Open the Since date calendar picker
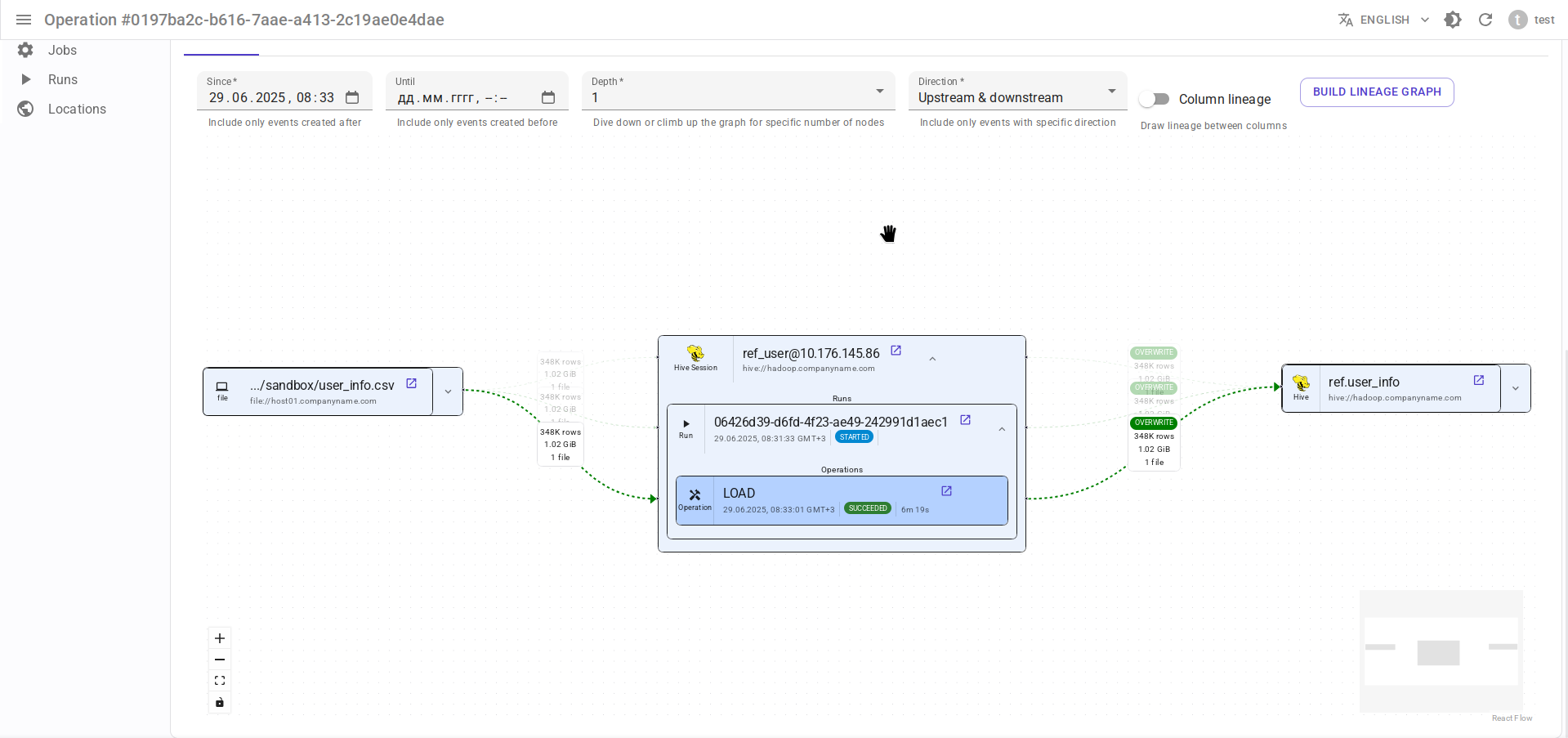 352,98
